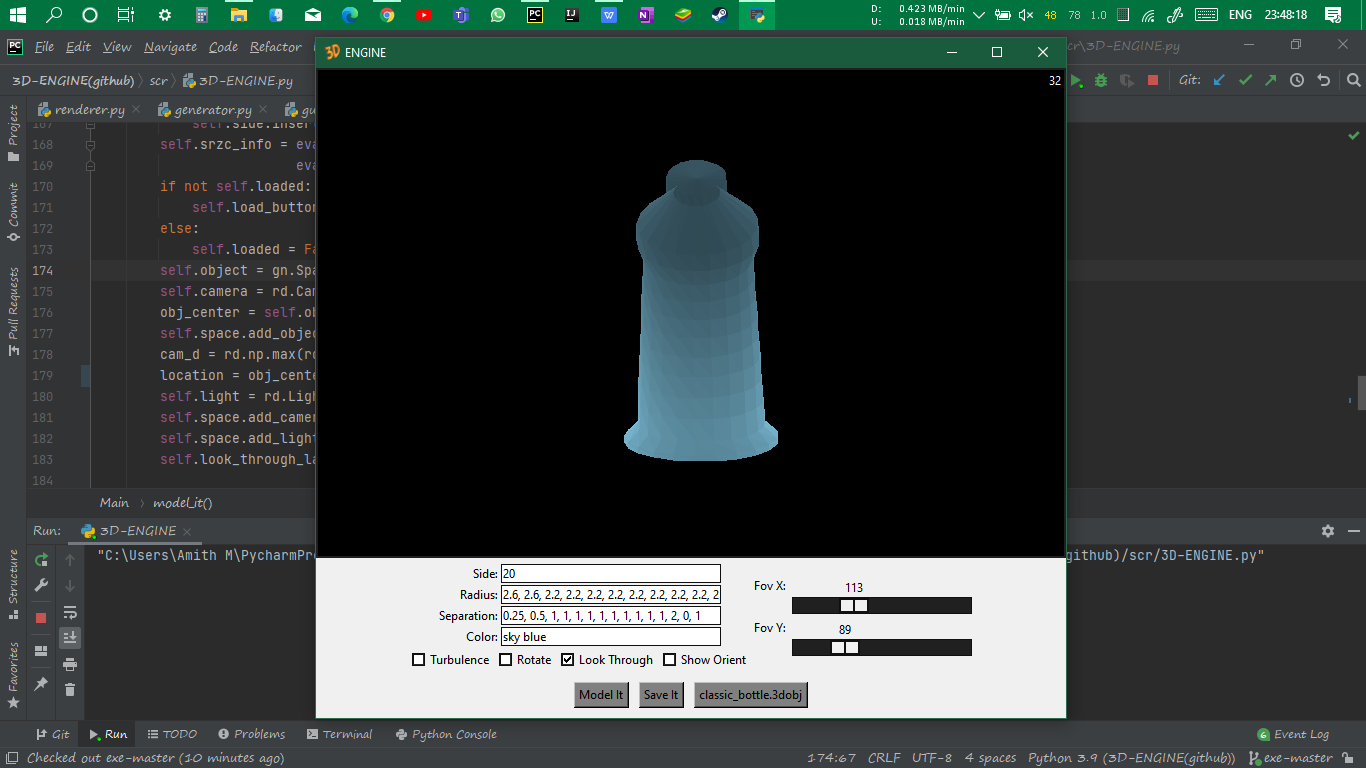1366x768 pixels.
Task: Open Run panel settings gear
Action: 1328,531
